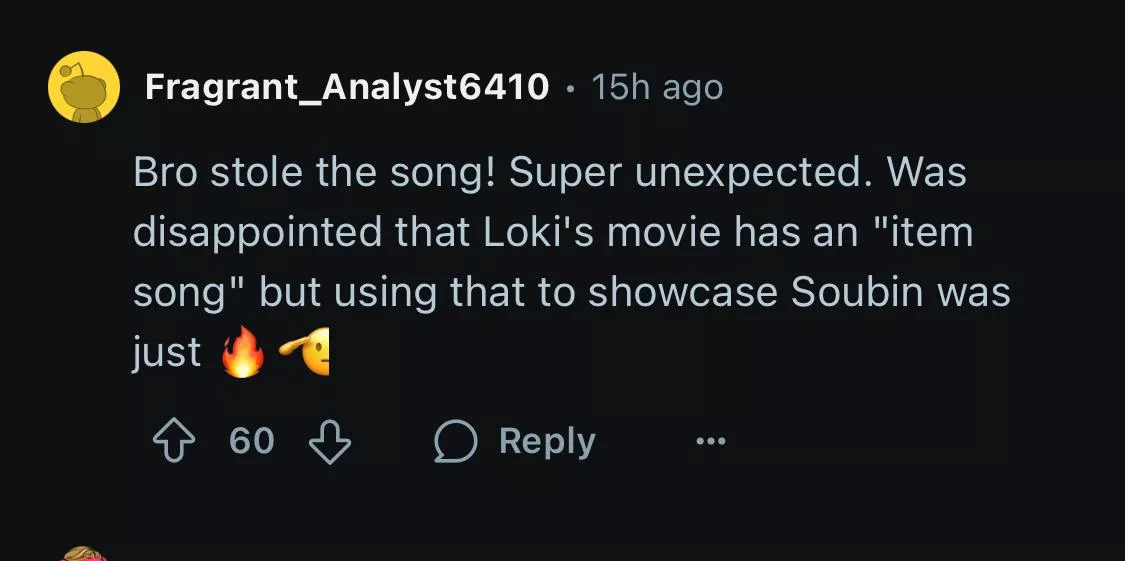Open the three-dot more options menu
1125x561 pixels.
click(x=711, y=441)
